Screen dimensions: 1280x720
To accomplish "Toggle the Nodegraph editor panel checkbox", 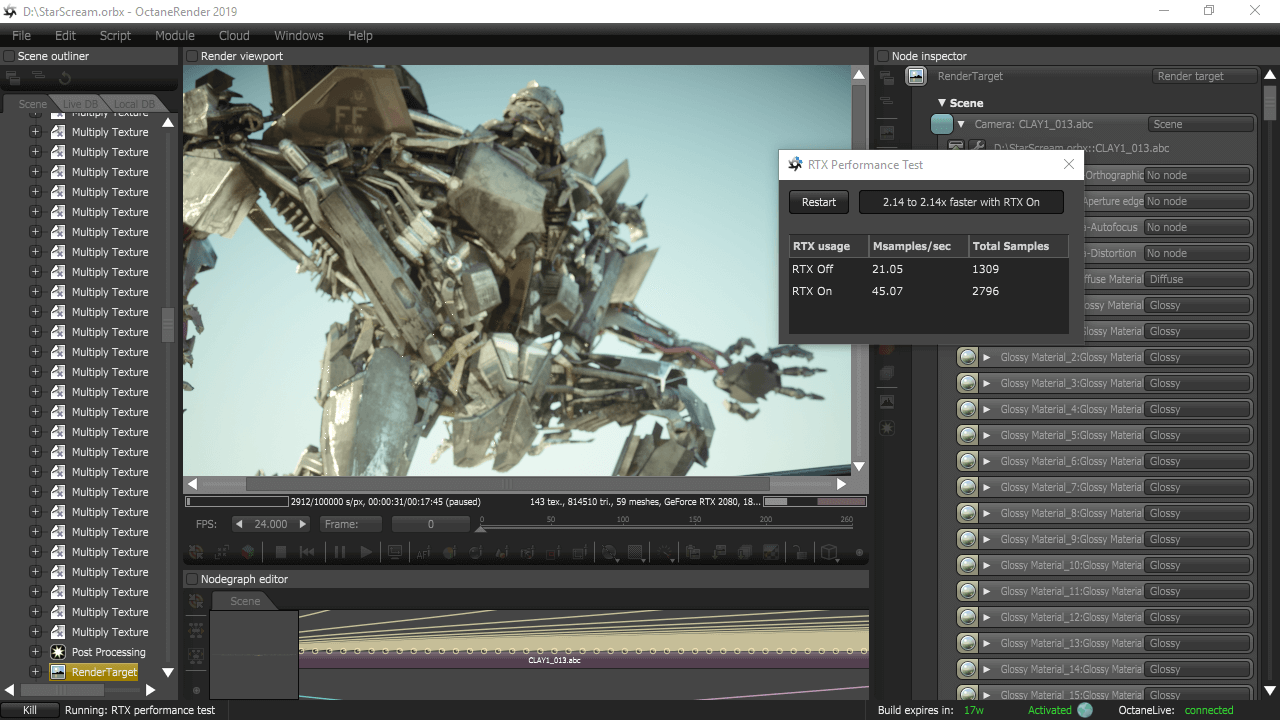I will 191,579.
